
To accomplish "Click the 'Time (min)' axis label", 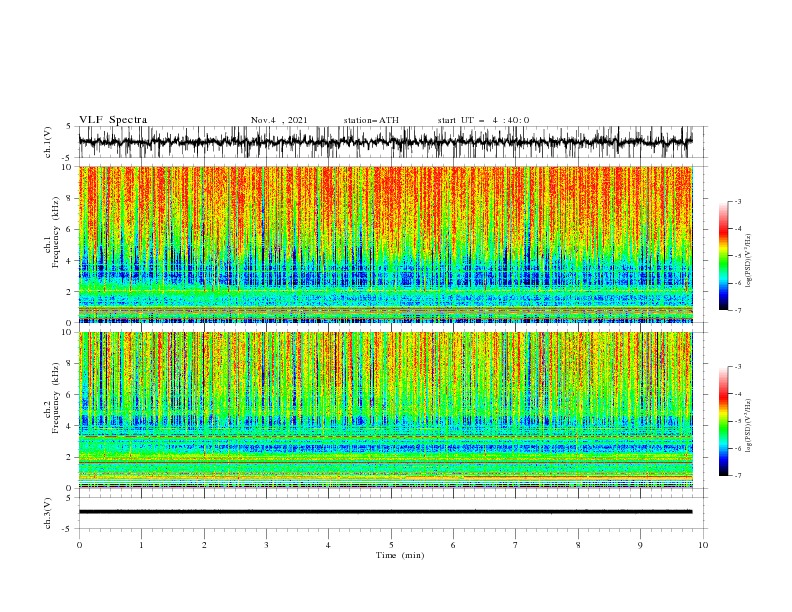I will coord(400,555).
